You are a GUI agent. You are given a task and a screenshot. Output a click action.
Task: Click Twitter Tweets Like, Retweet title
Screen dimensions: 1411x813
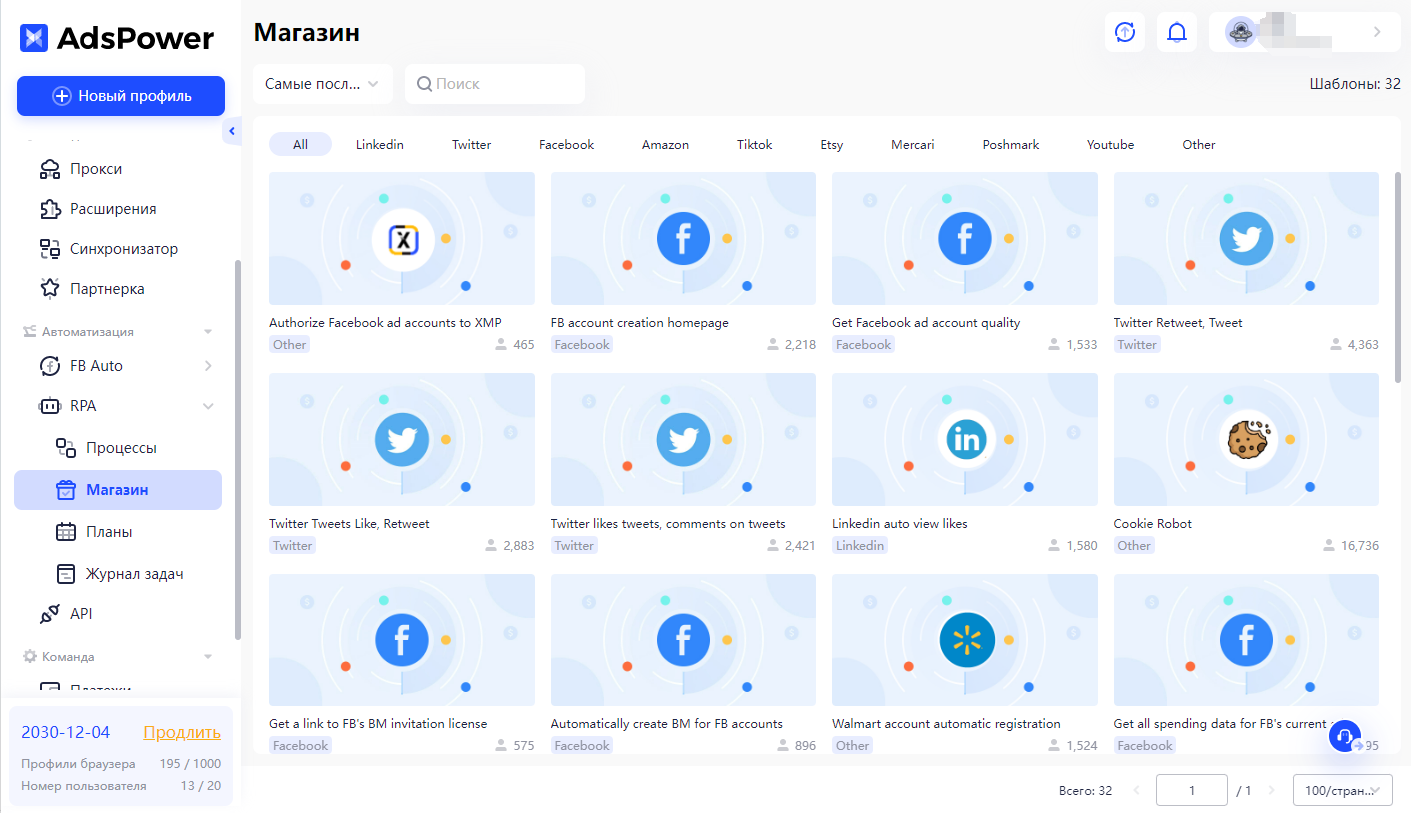click(349, 524)
